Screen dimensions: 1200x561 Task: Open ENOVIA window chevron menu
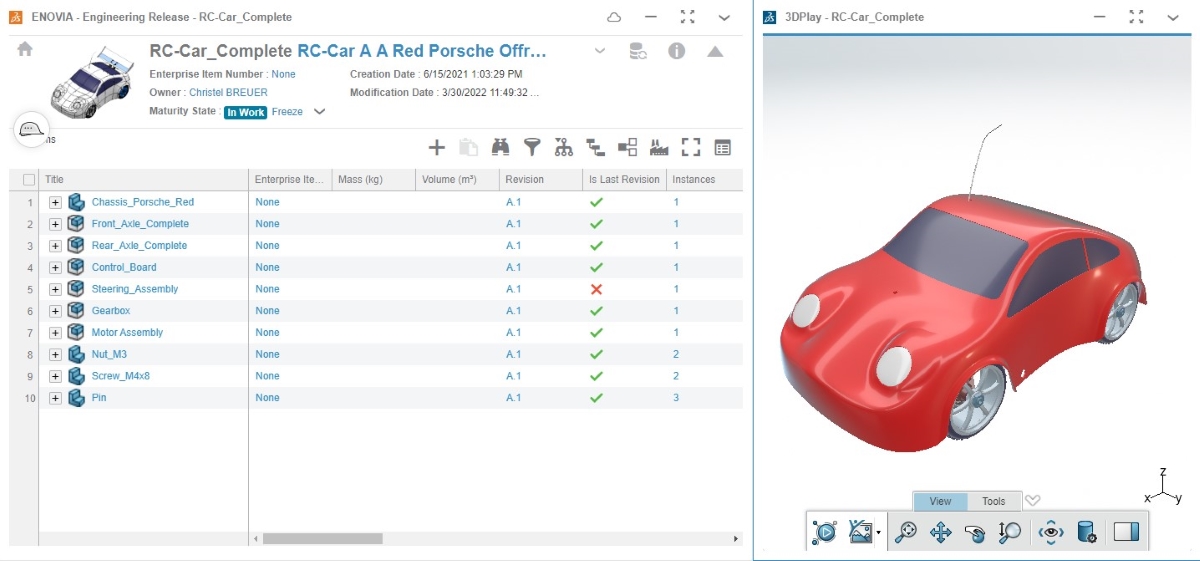[724, 18]
